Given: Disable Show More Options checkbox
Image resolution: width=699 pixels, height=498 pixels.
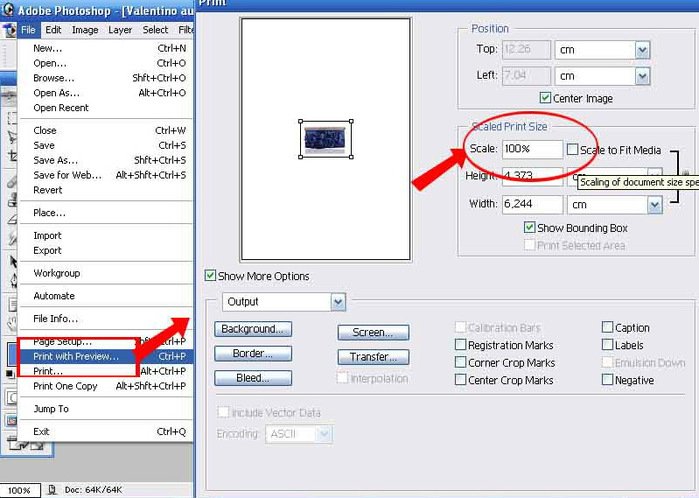Looking at the screenshot, I should [x=210, y=276].
